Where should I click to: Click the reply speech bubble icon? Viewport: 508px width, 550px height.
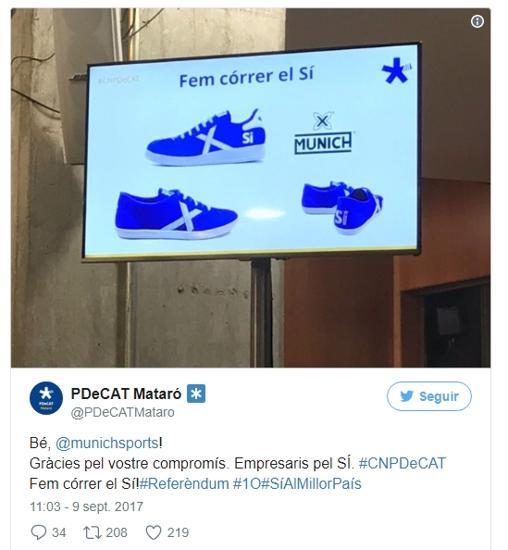39,532
